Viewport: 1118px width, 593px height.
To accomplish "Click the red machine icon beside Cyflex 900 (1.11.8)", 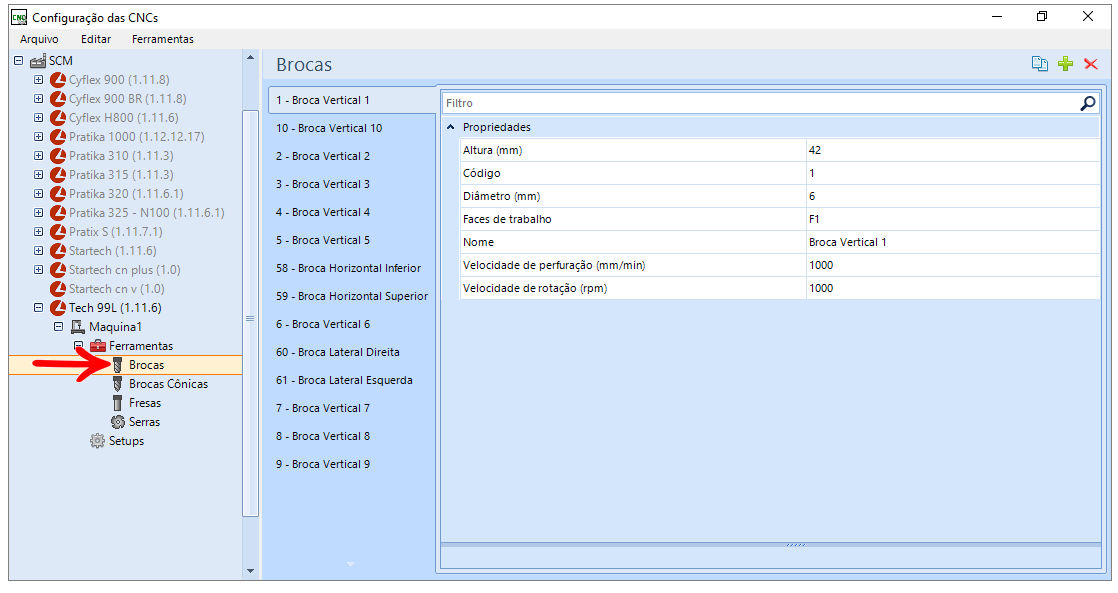I will (x=58, y=80).
